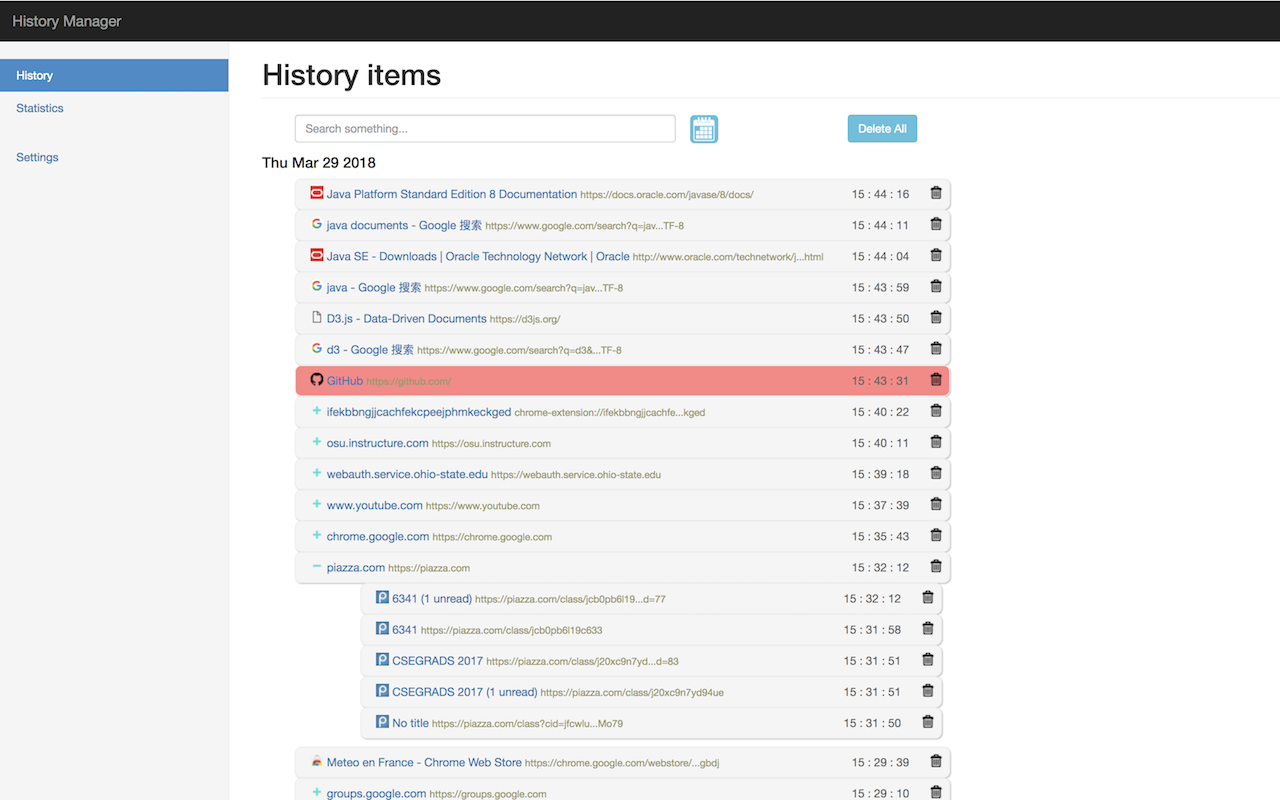Click trash icon for d3 Google search row
Screen dimensions: 1280x800
pyautogui.click(x=936, y=349)
